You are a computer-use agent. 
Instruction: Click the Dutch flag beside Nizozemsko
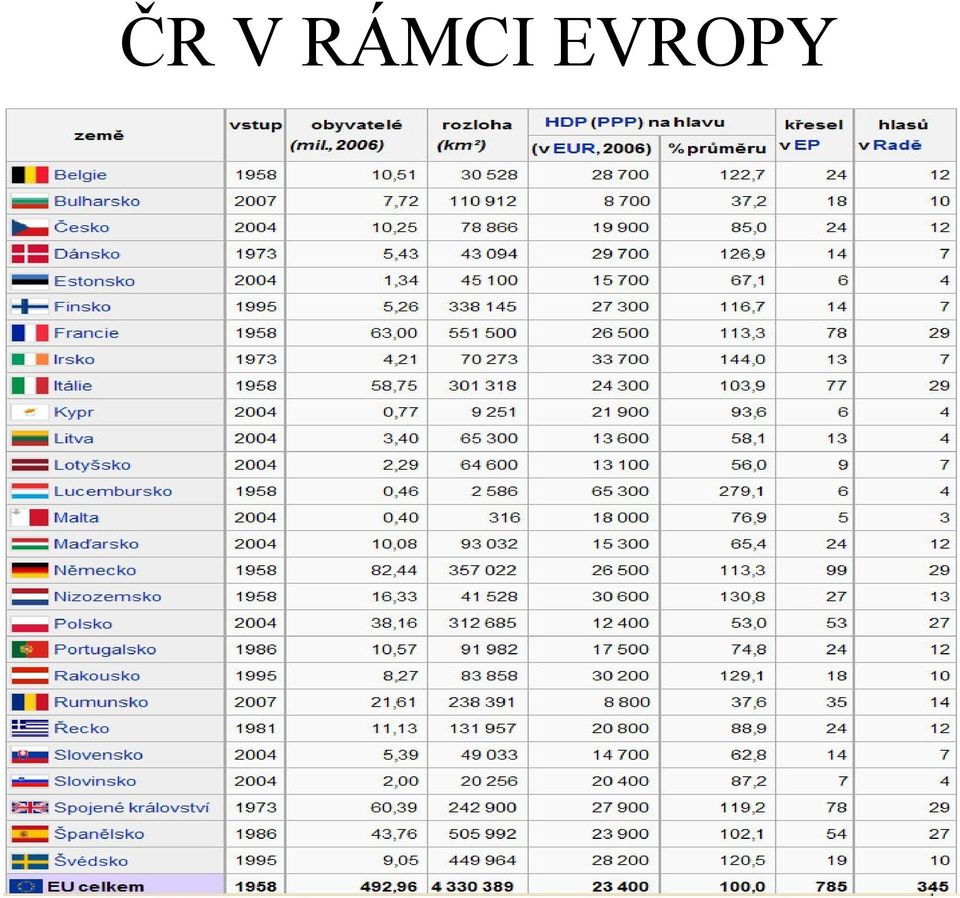(29, 597)
